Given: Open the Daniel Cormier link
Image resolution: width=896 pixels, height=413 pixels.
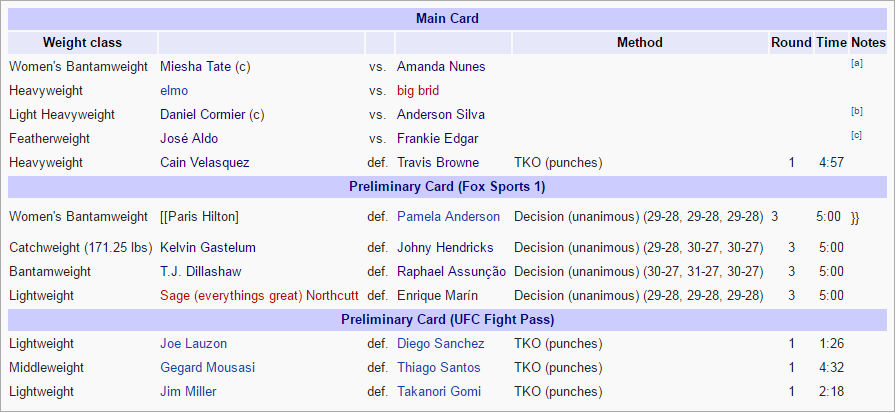Looking at the screenshot, I should coord(203,115).
